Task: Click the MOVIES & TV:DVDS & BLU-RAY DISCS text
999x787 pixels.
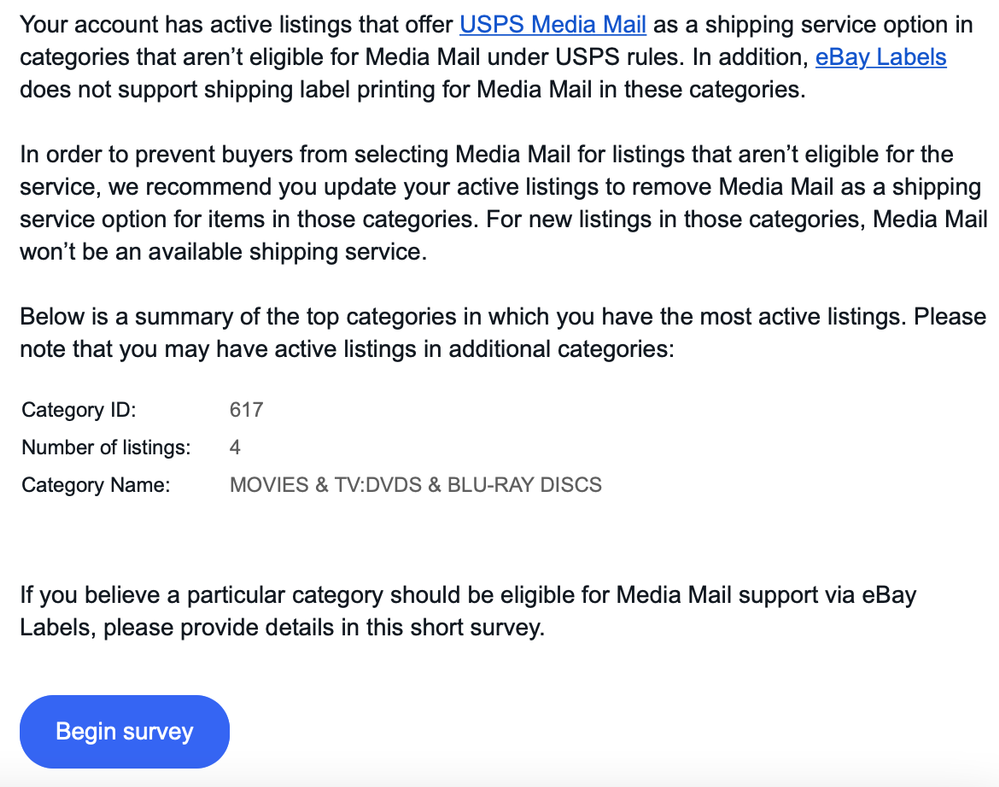Action: click(415, 485)
